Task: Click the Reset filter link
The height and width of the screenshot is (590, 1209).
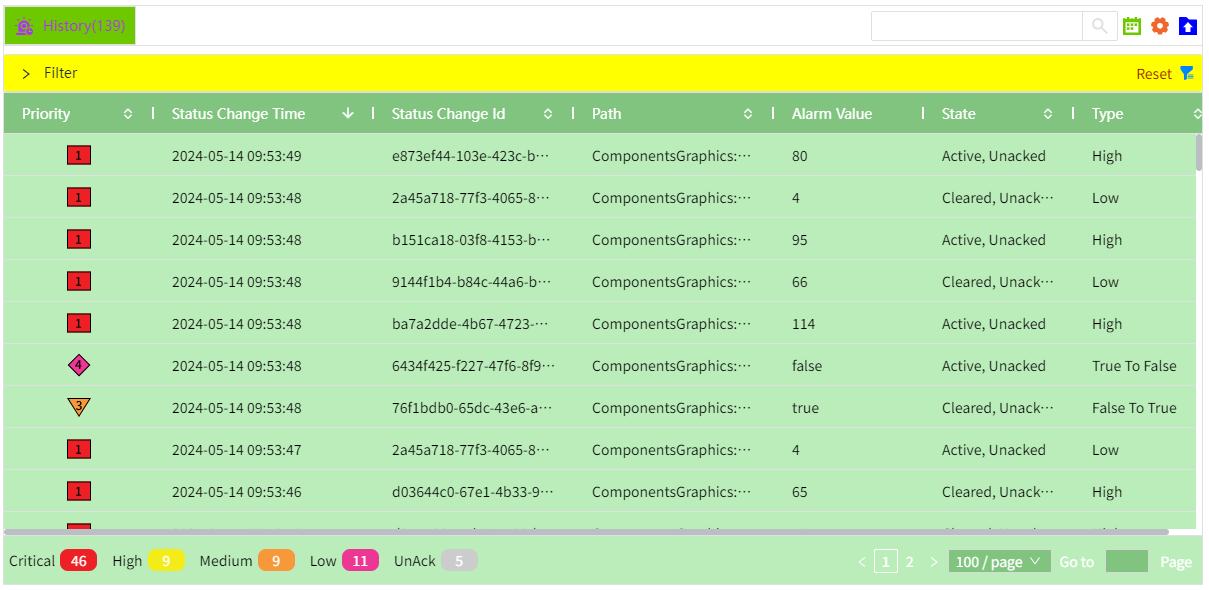Action: tap(1153, 74)
